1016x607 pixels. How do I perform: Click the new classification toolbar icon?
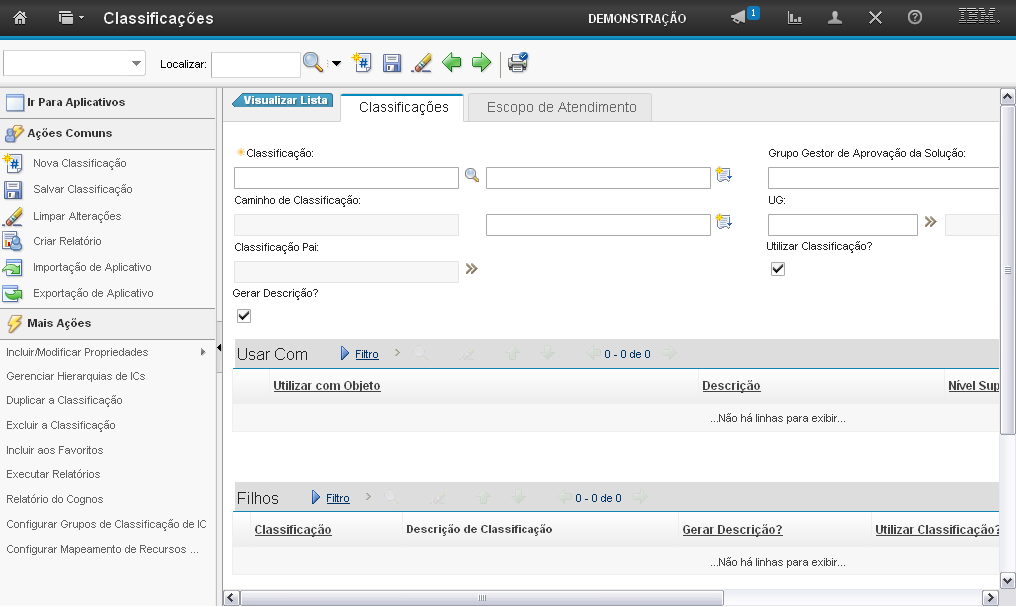[363, 63]
